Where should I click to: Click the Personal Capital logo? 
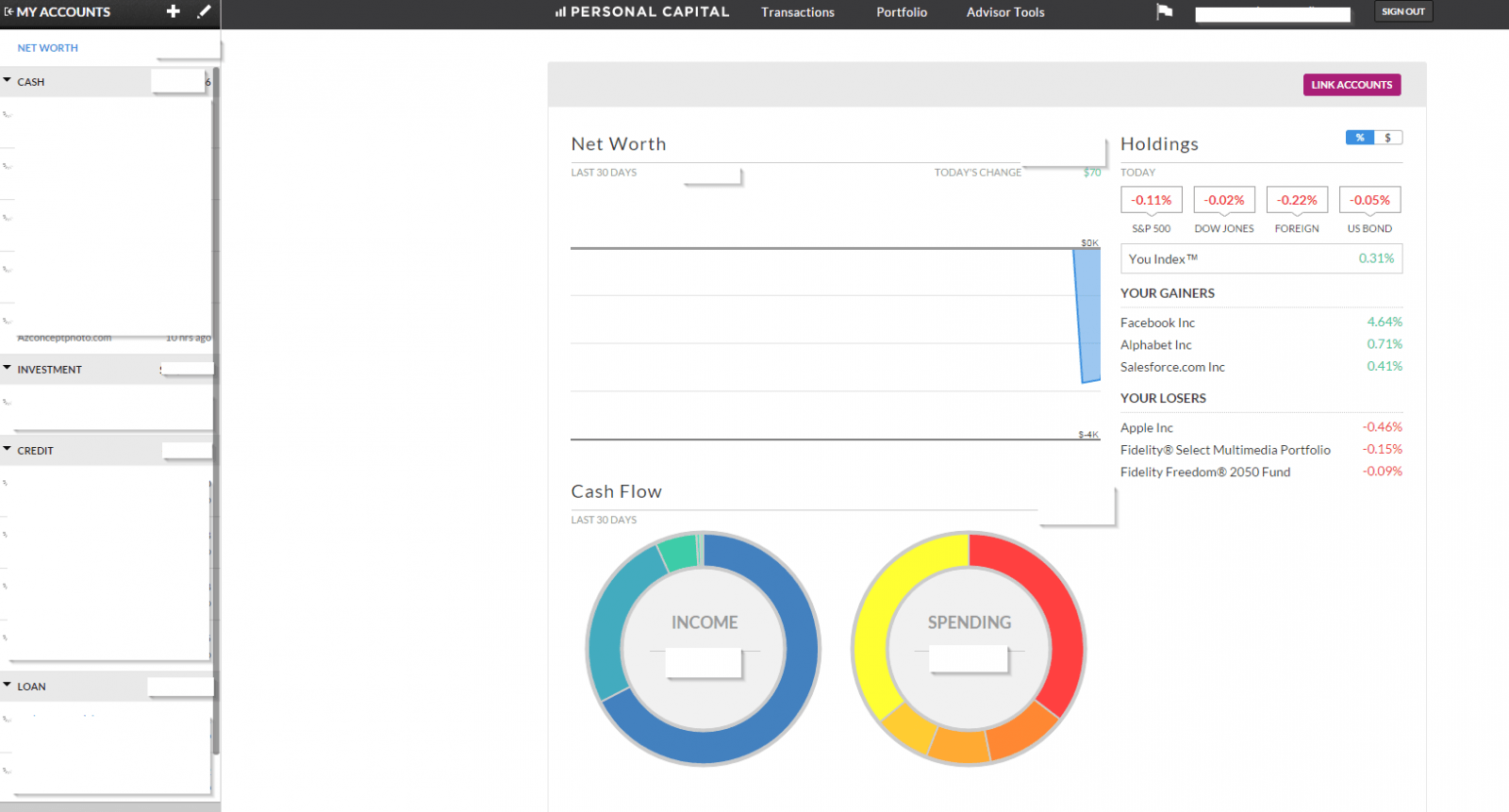(x=642, y=12)
